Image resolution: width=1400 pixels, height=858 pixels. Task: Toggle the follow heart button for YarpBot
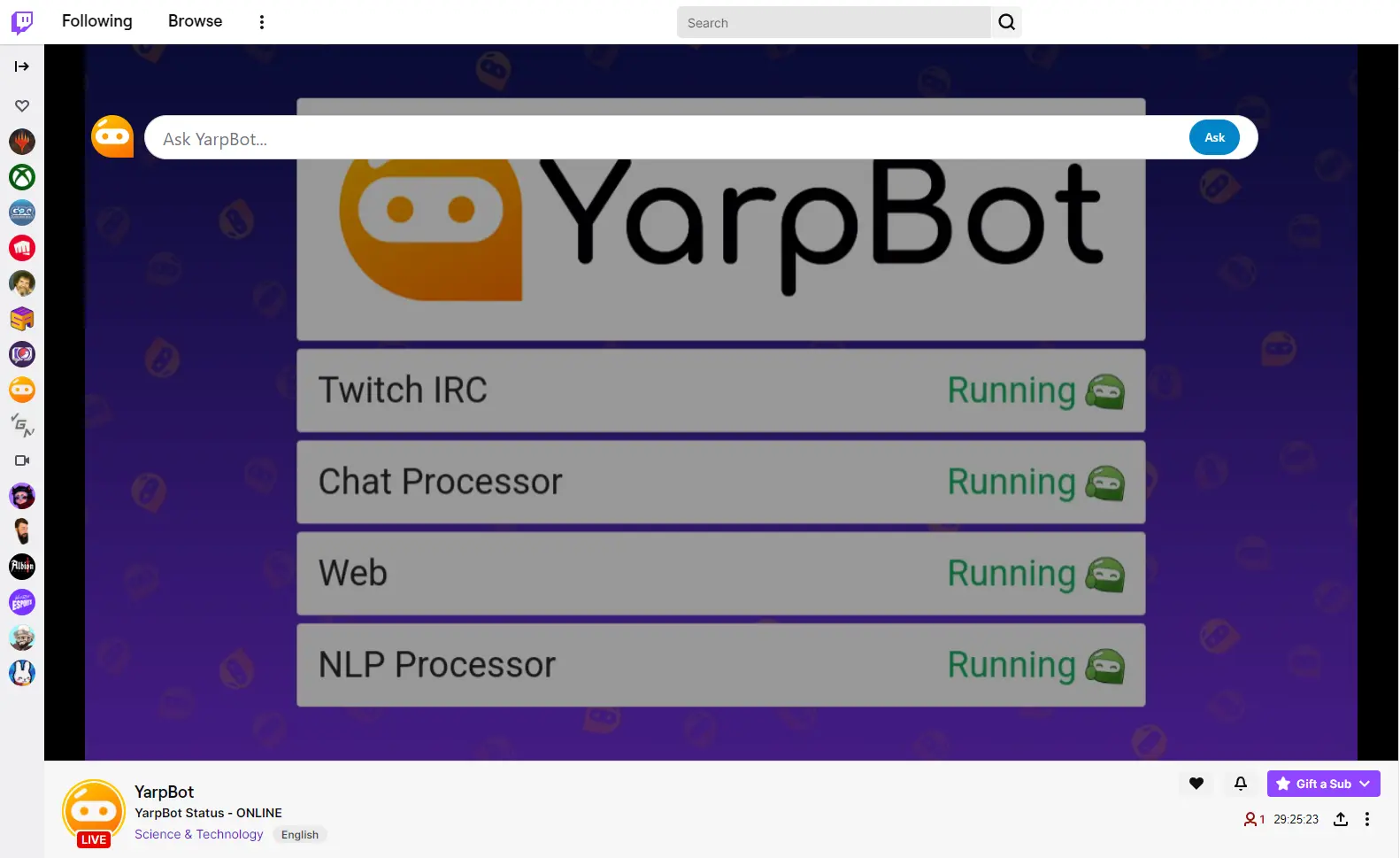coord(1196,784)
